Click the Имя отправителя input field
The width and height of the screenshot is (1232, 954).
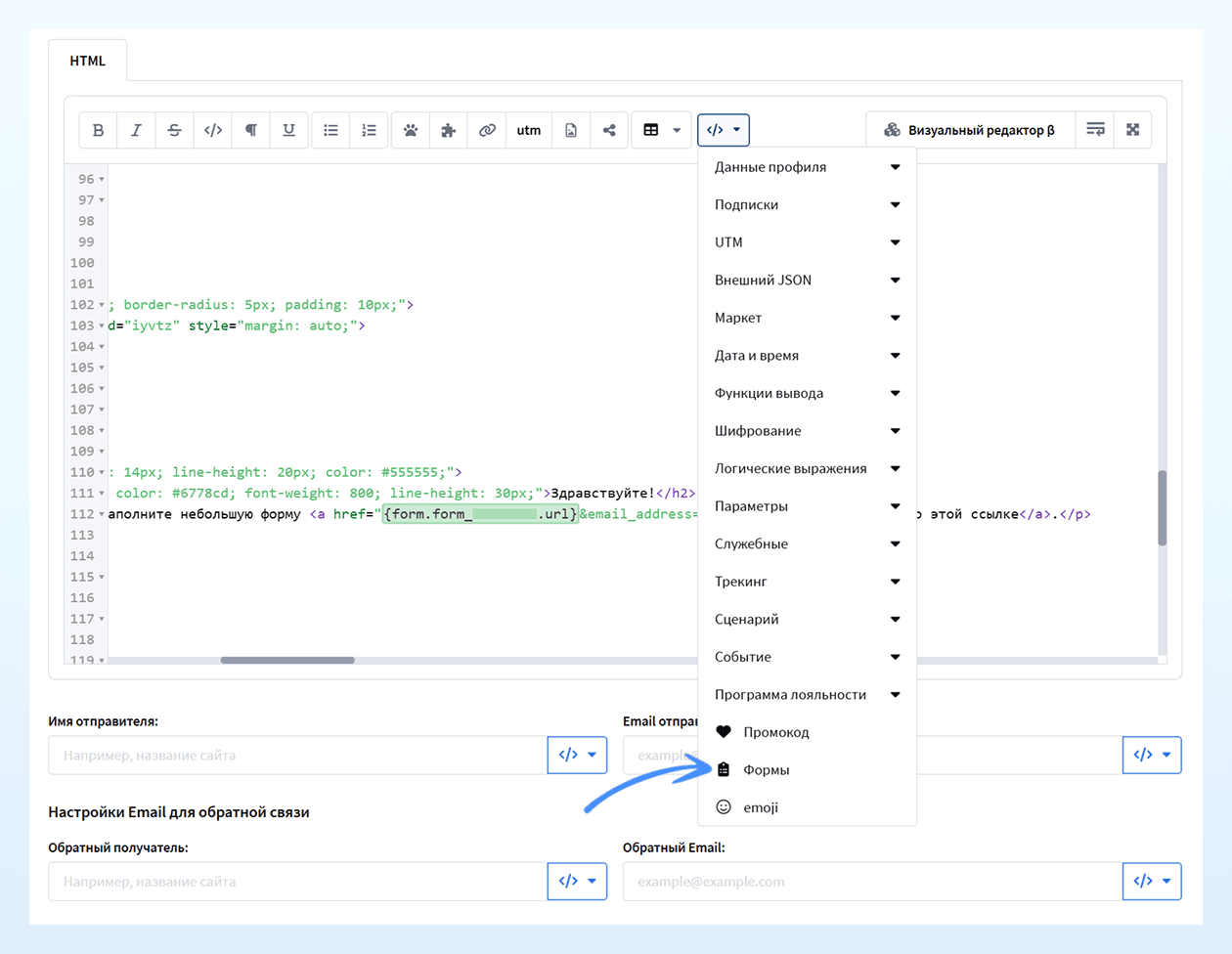click(297, 755)
